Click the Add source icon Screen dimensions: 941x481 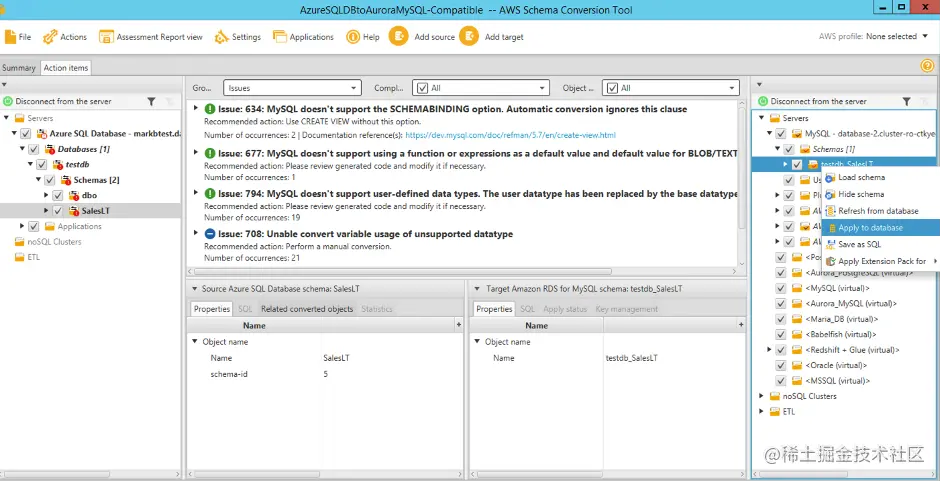[x=398, y=36]
